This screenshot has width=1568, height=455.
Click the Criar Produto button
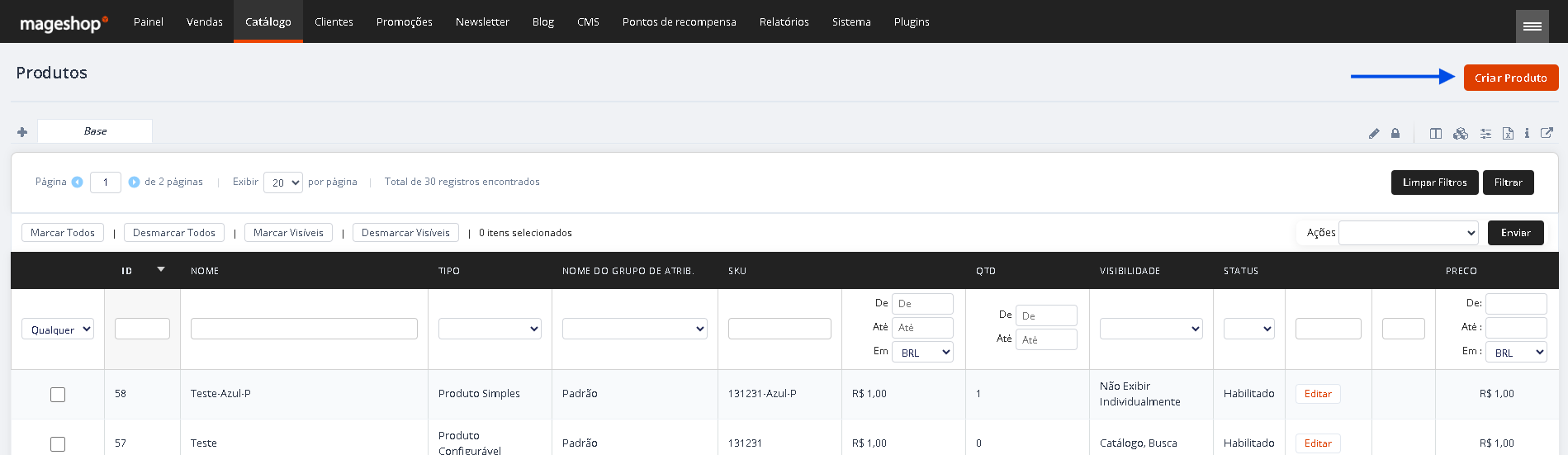[1511, 78]
